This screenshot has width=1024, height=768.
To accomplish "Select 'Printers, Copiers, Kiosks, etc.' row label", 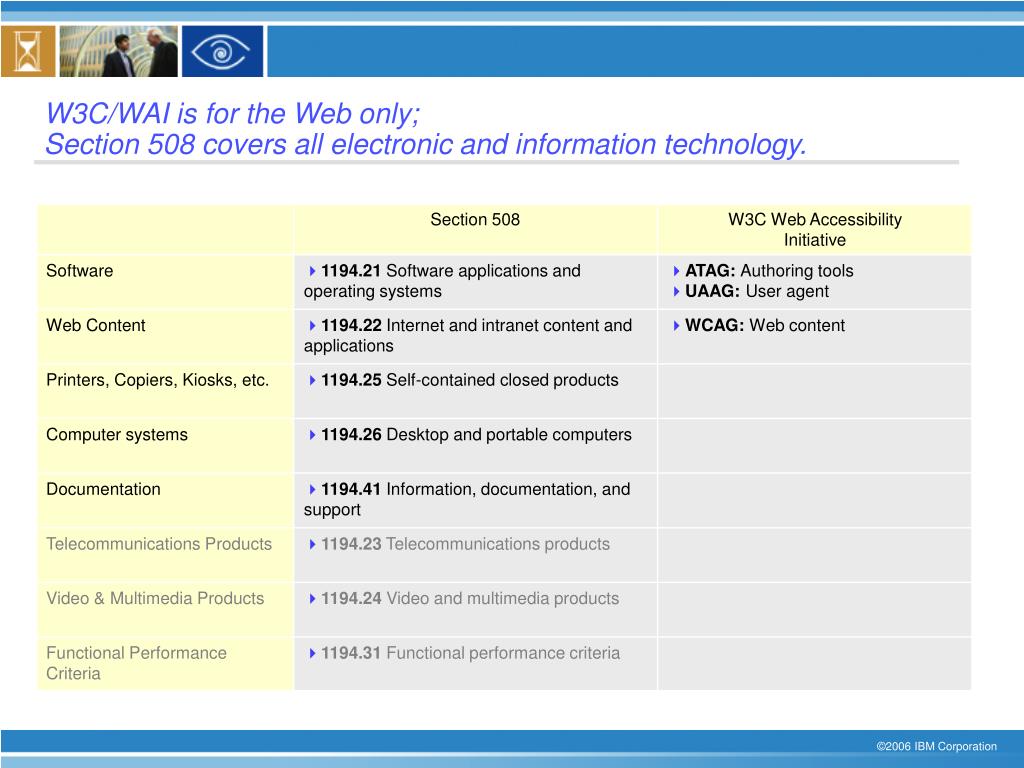I will [157, 380].
